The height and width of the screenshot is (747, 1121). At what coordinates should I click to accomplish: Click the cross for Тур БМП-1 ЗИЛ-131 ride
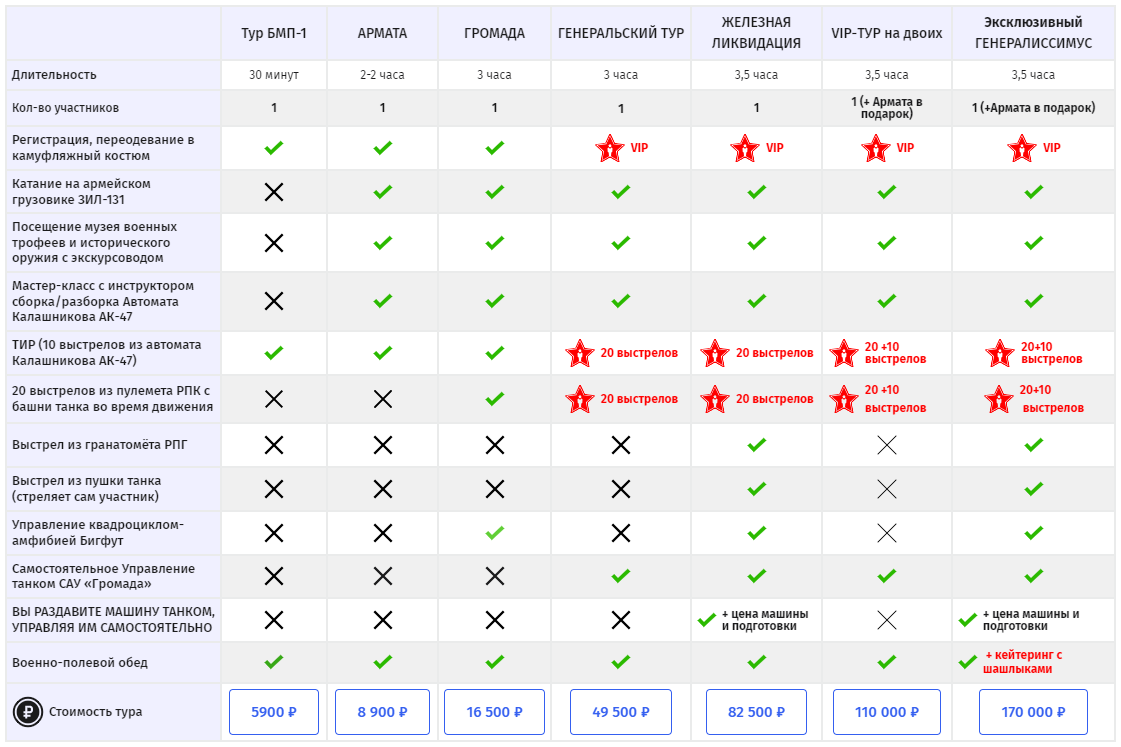(x=274, y=192)
